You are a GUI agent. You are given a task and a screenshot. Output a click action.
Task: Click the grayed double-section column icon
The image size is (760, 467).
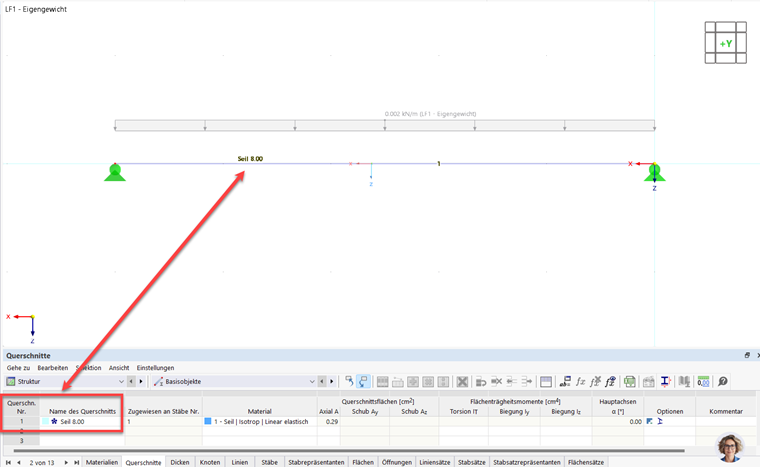(x=684, y=382)
